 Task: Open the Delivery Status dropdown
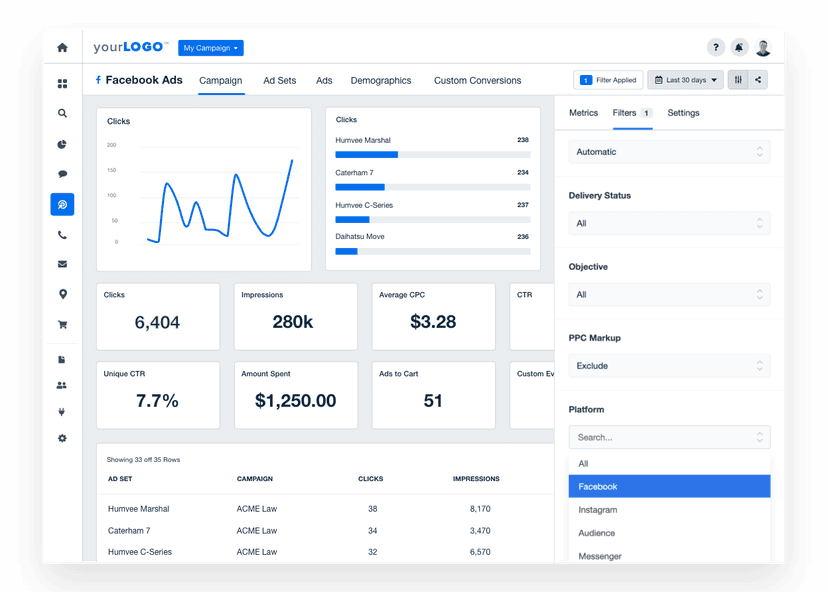point(669,223)
